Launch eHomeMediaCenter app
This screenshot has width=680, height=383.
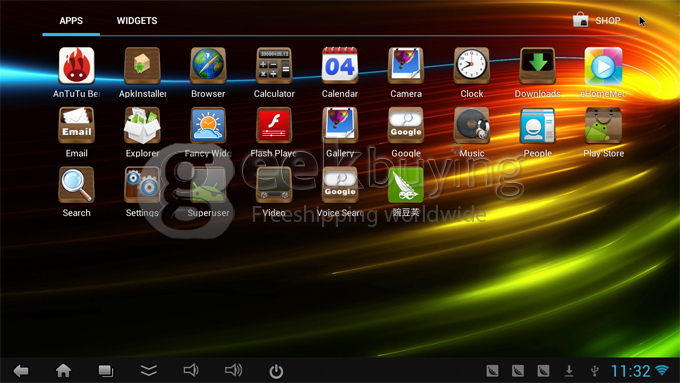tap(603, 66)
